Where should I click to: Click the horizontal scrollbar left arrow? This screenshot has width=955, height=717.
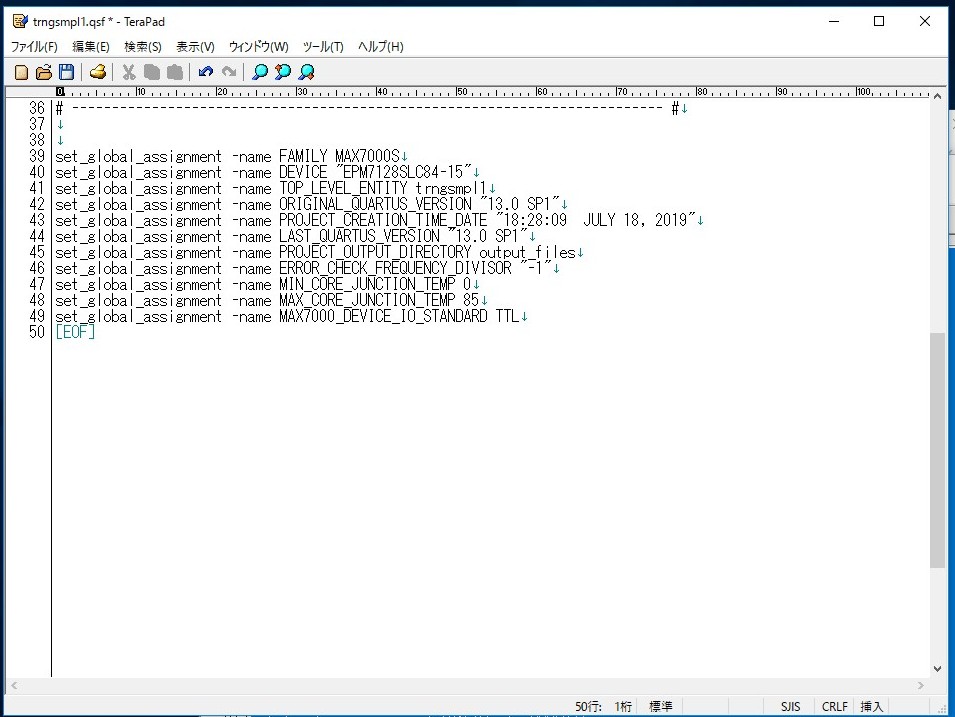coord(14,685)
